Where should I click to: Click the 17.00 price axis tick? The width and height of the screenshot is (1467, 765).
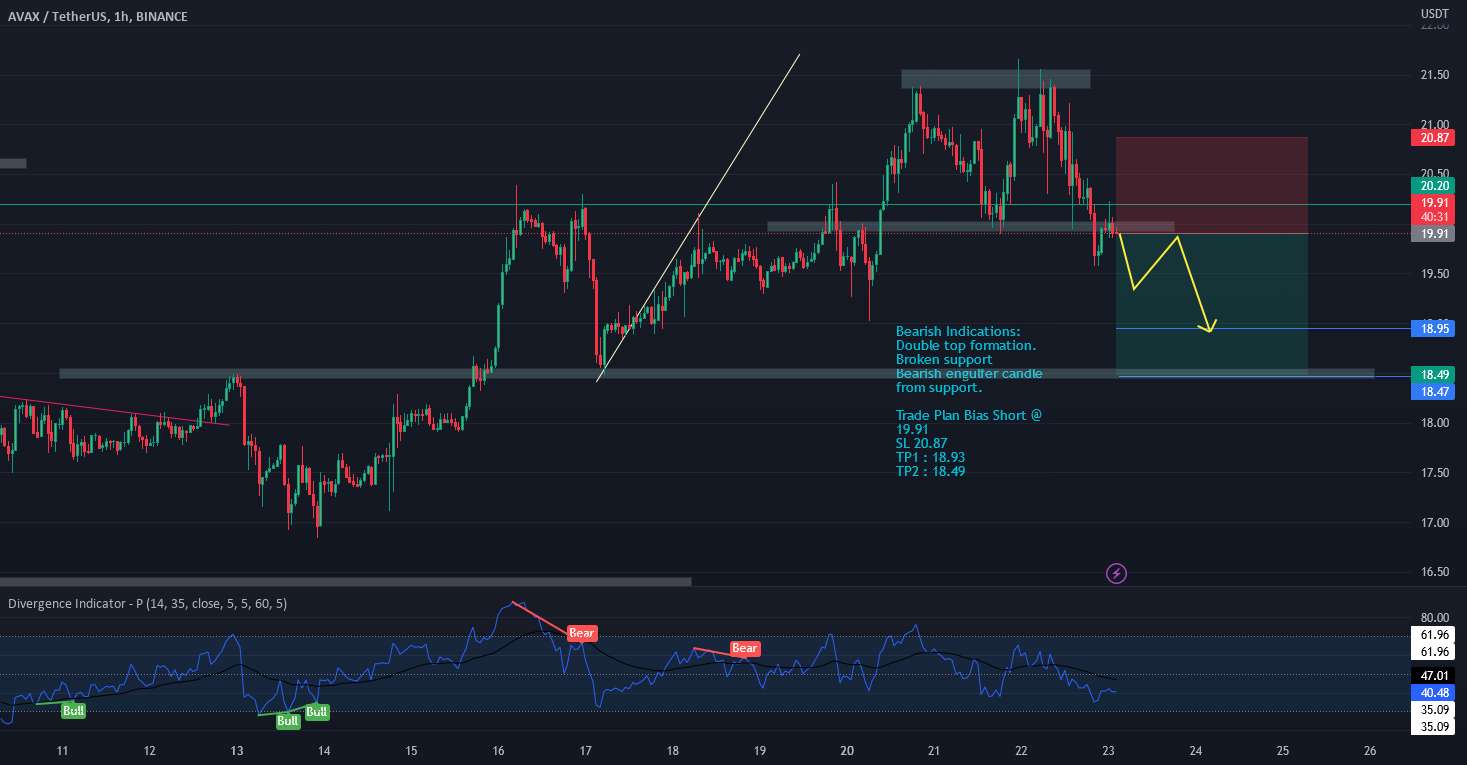point(1434,522)
